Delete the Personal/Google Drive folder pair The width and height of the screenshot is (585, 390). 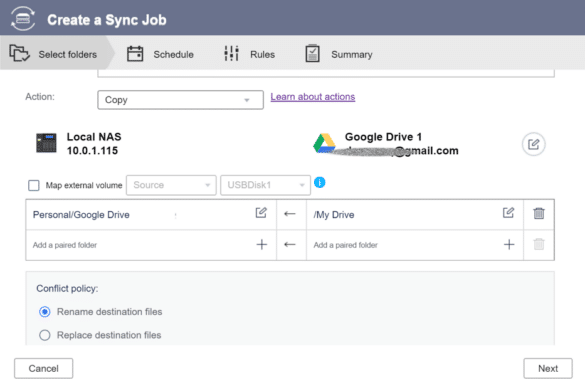539,213
